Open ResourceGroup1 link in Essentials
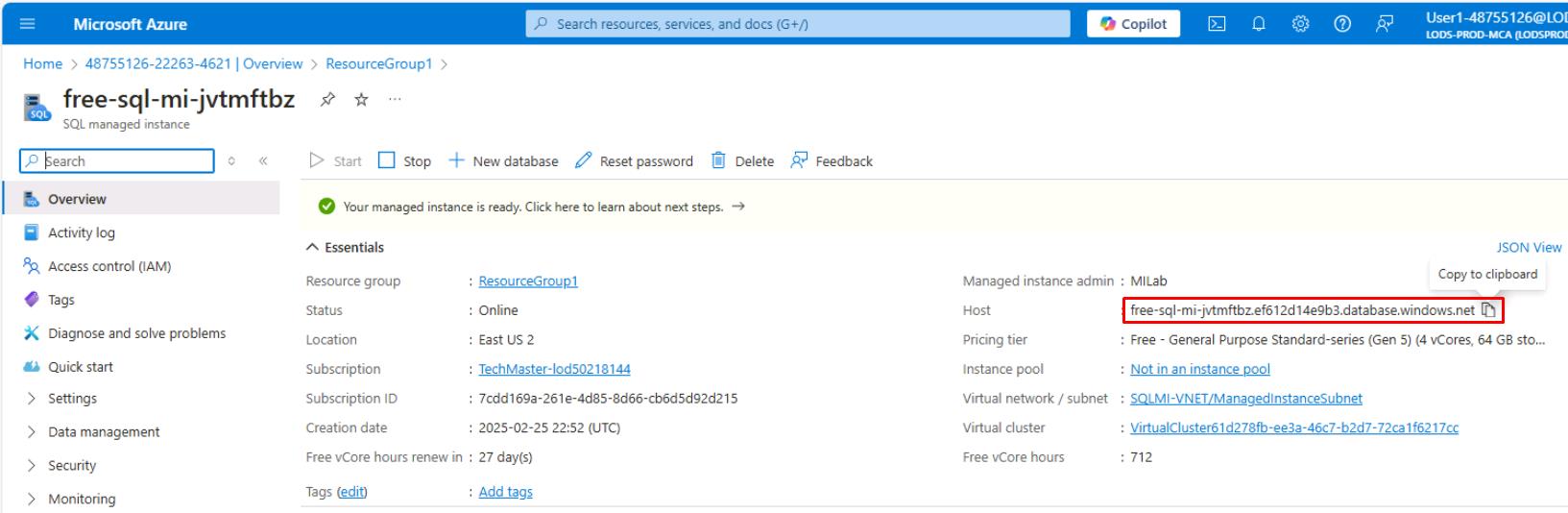 (528, 281)
